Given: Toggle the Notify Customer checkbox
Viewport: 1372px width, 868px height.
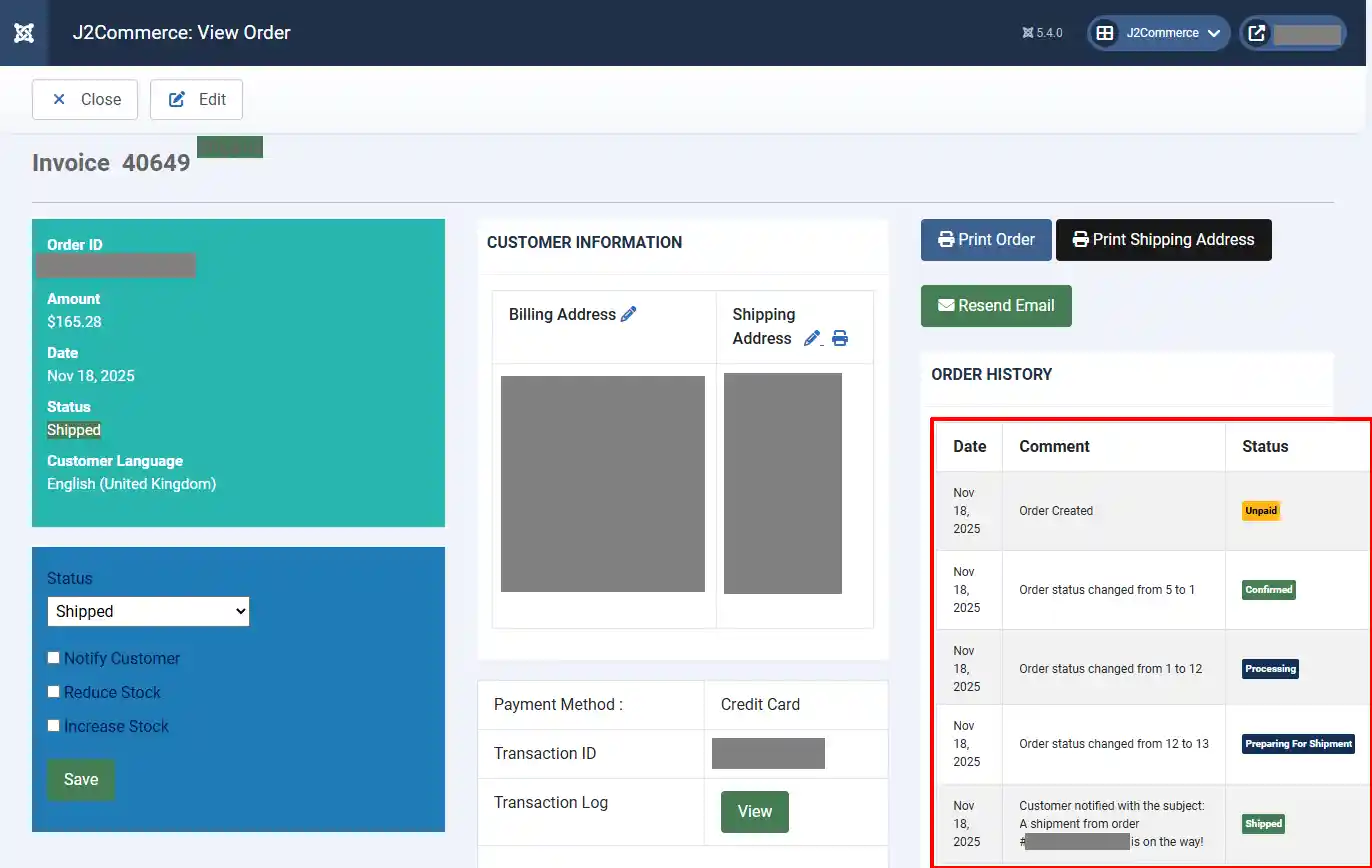Looking at the screenshot, I should coord(54,658).
